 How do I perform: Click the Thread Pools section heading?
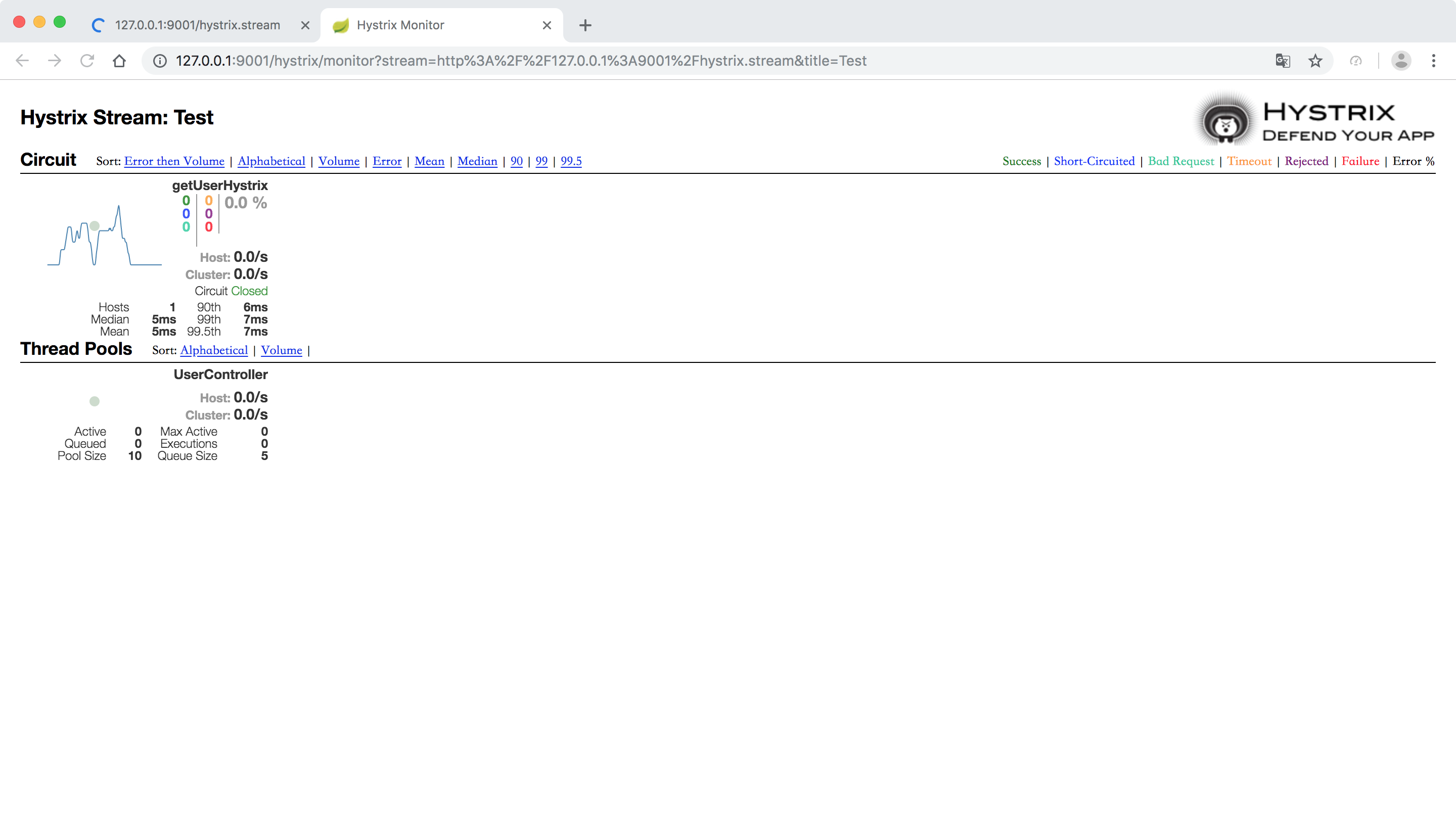pyautogui.click(x=76, y=349)
